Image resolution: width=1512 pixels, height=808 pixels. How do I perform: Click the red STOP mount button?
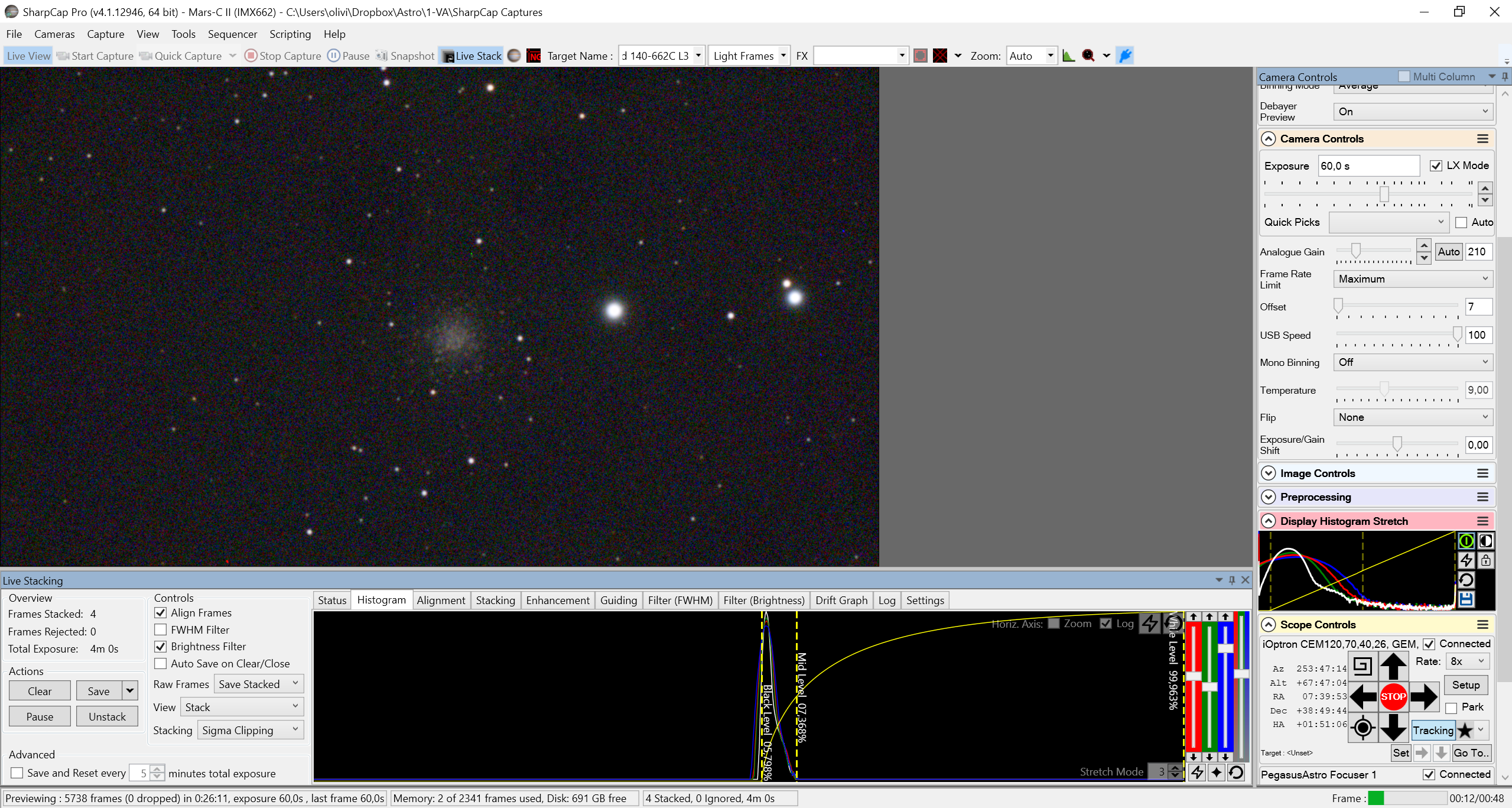1393,696
